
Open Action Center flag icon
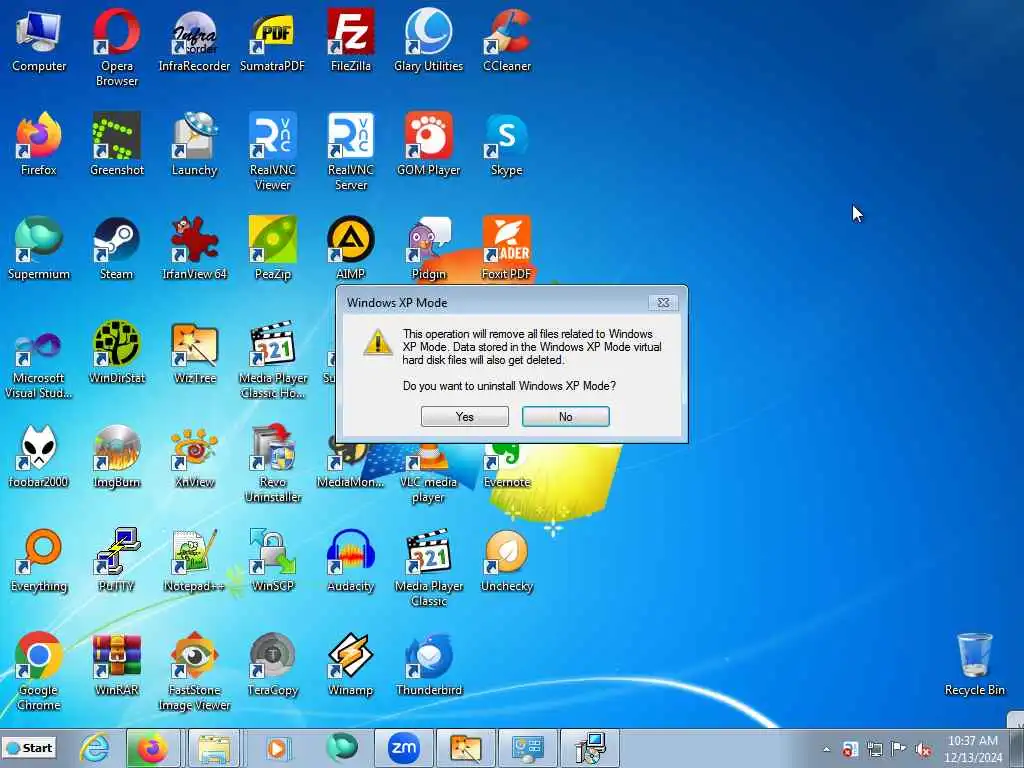pyautogui.click(x=898, y=748)
